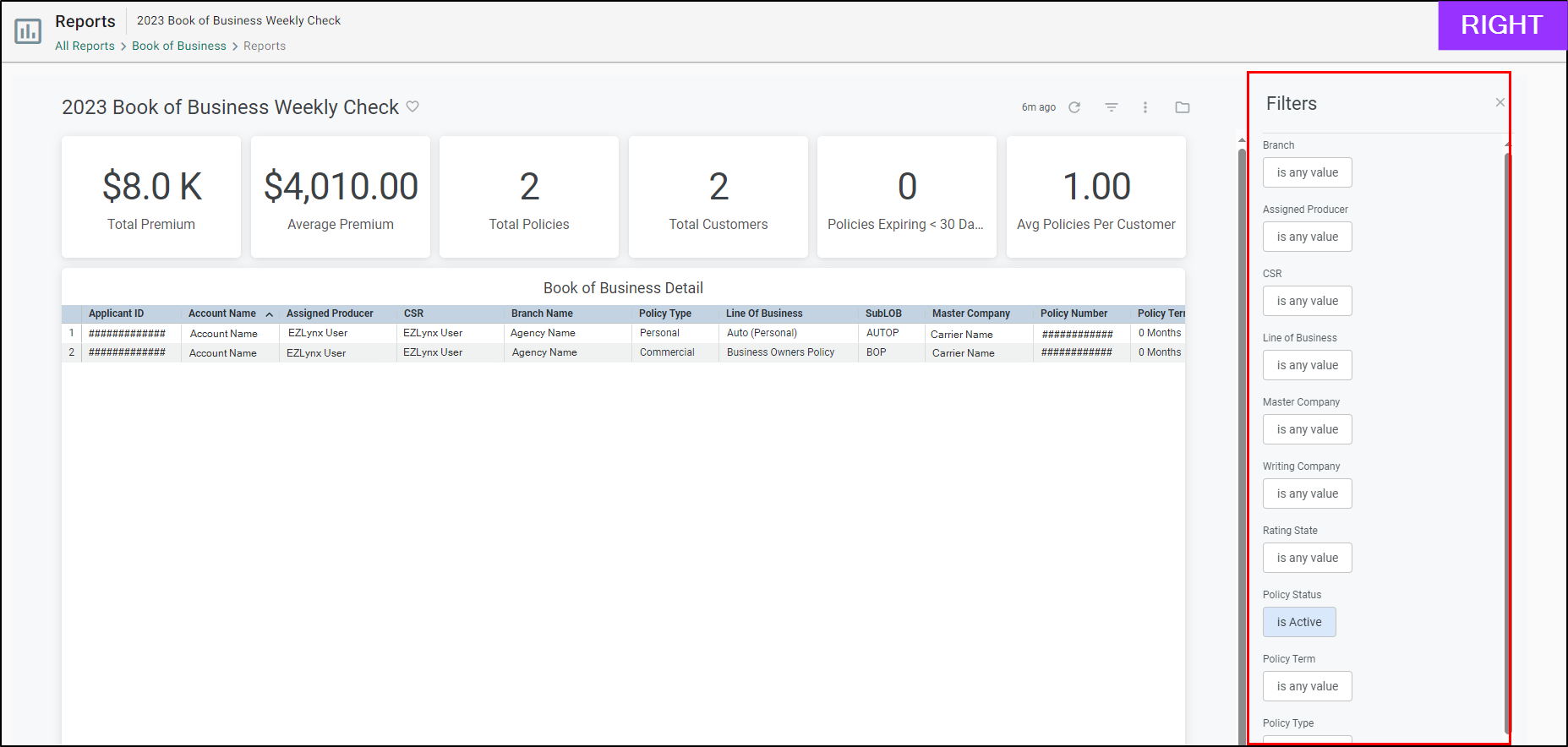Click the Reports chart icon in header
Screen dimensions: 1568x747
(28, 31)
